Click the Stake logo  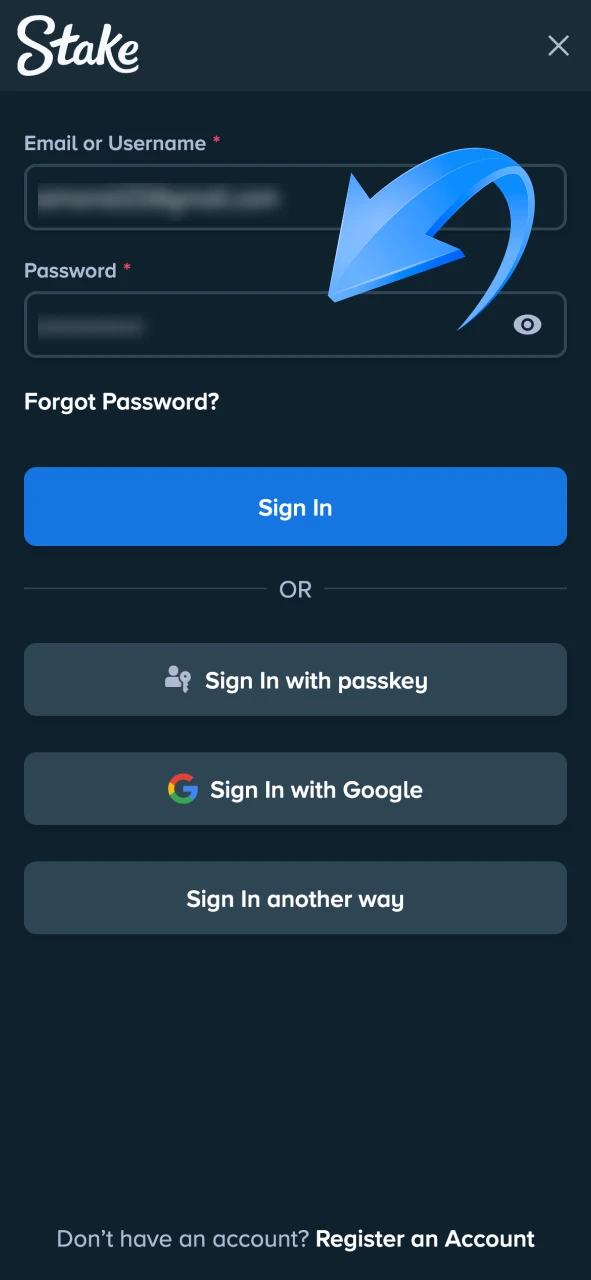click(x=77, y=46)
